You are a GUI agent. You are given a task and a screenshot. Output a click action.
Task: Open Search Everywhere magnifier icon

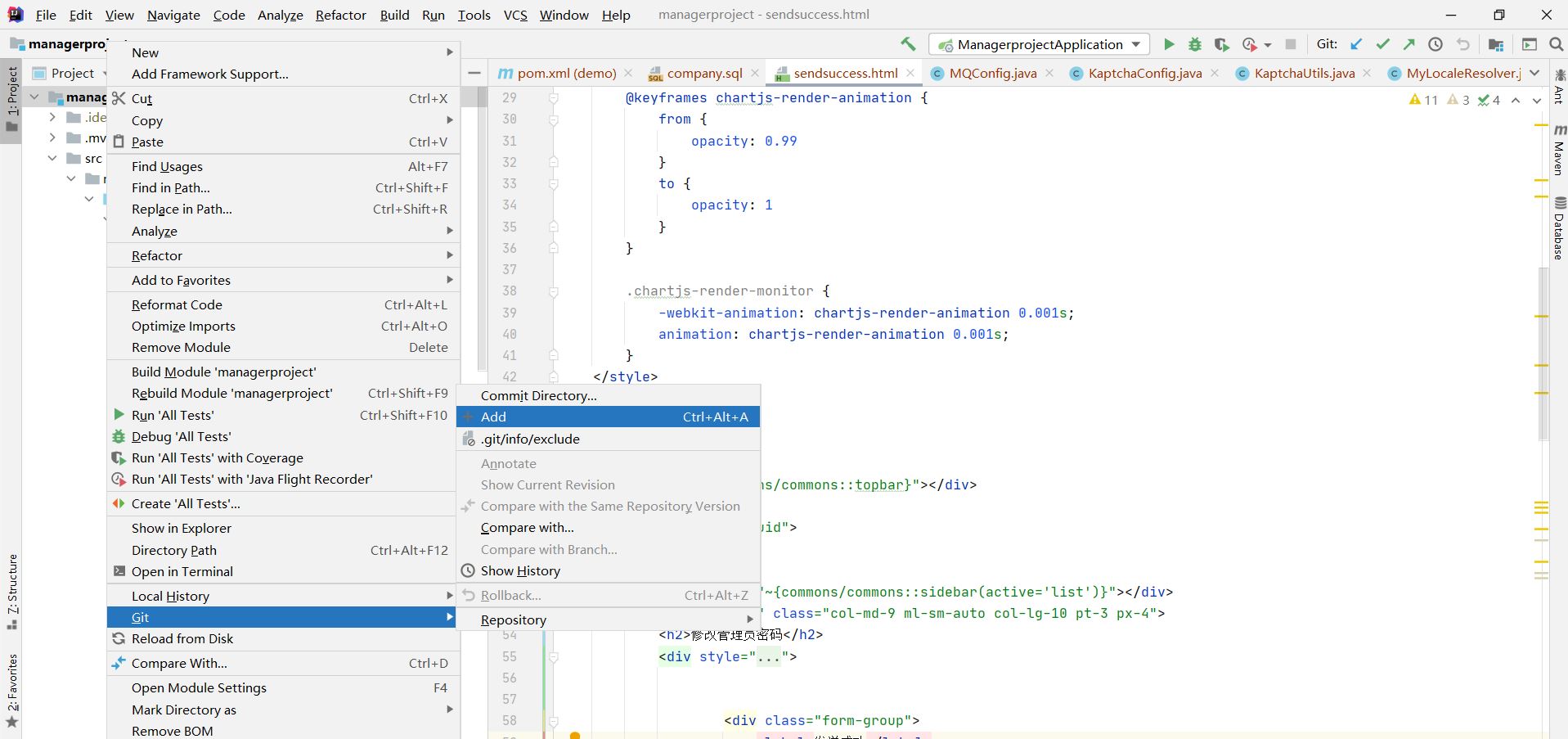1557,44
